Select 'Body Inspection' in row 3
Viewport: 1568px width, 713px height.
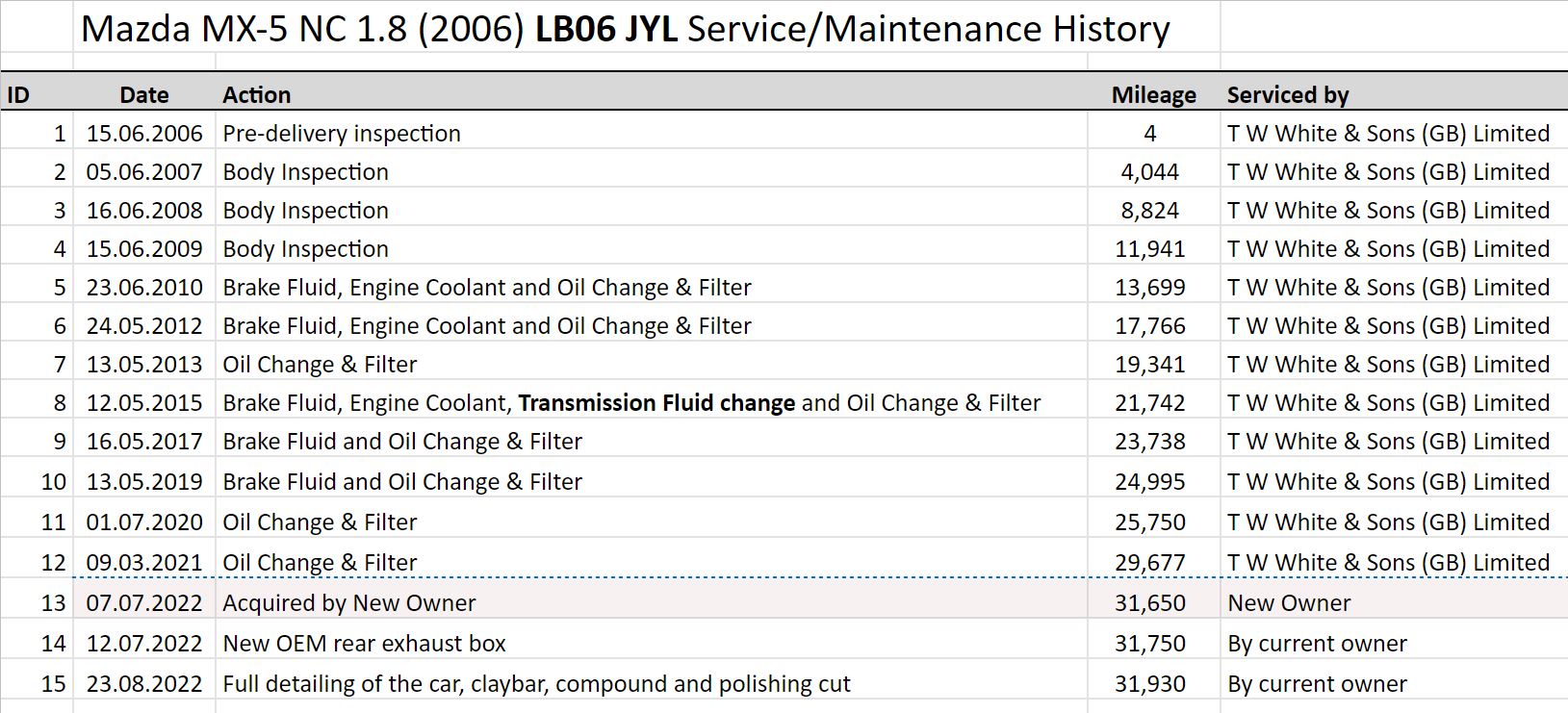coord(652,210)
